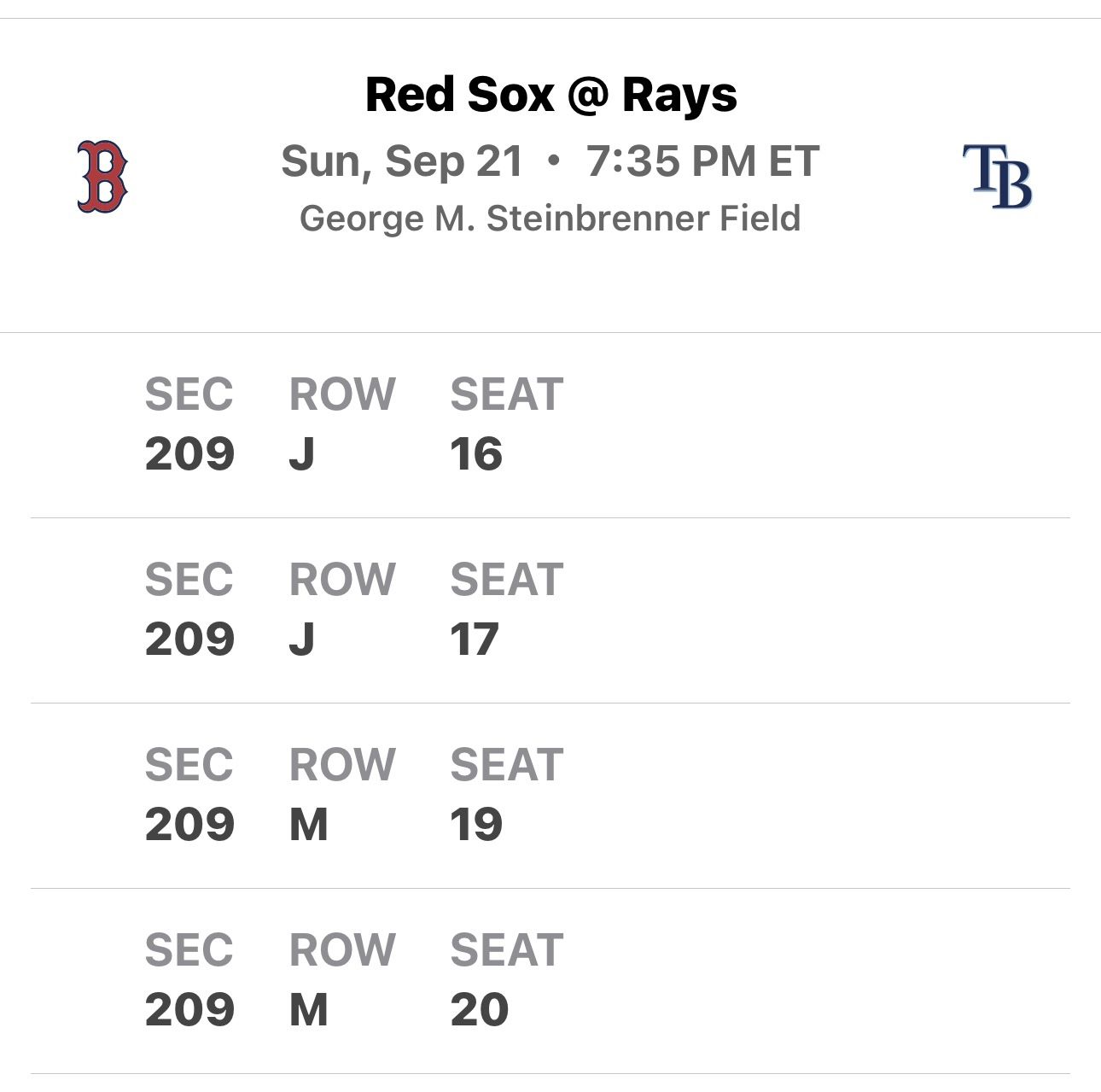Click section 209 on seat 20 ticket
Image resolution: width=1101 pixels, height=1092 pixels.
[x=189, y=1010]
